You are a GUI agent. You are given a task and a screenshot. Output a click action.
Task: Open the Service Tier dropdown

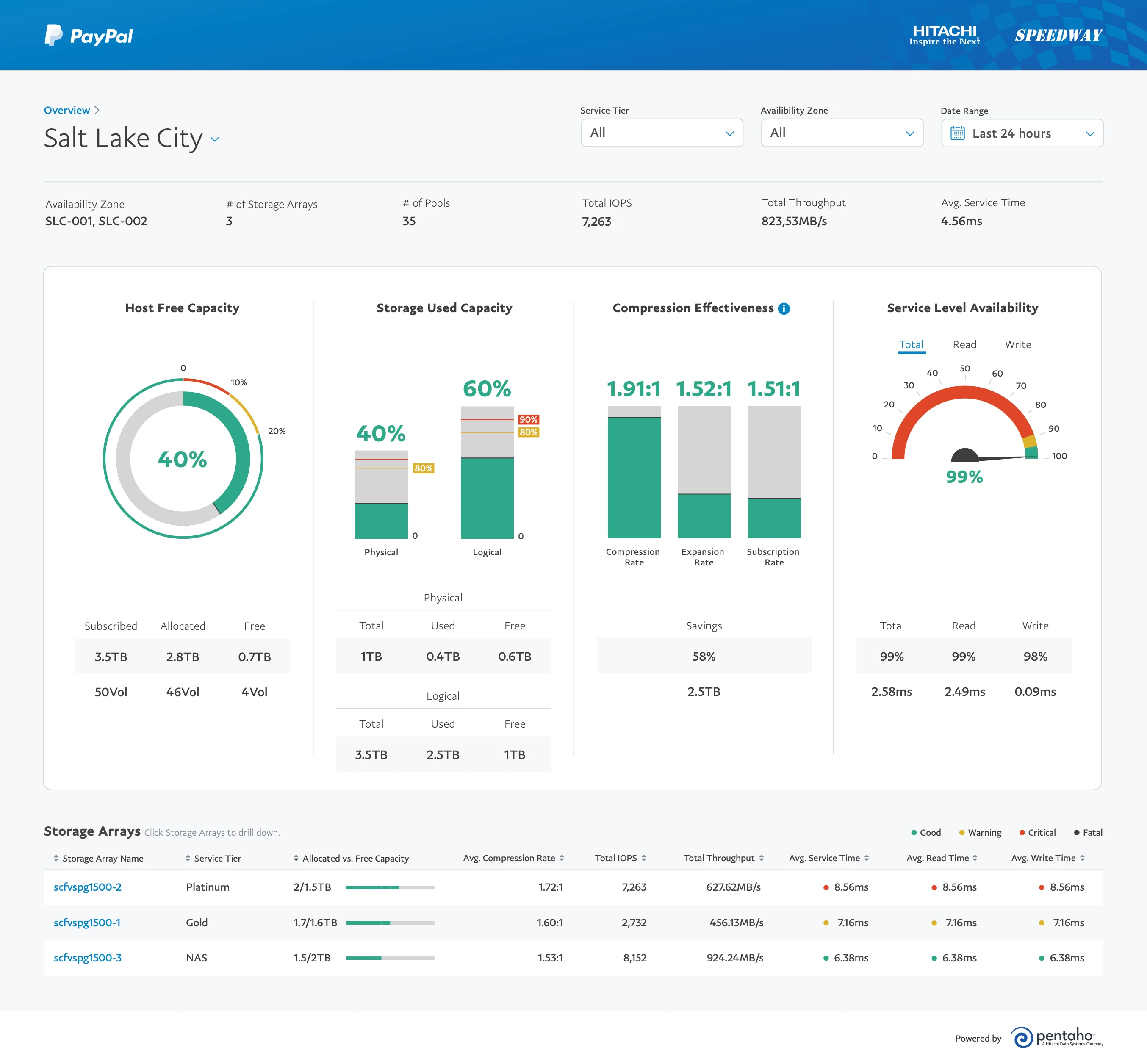pos(662,133)
